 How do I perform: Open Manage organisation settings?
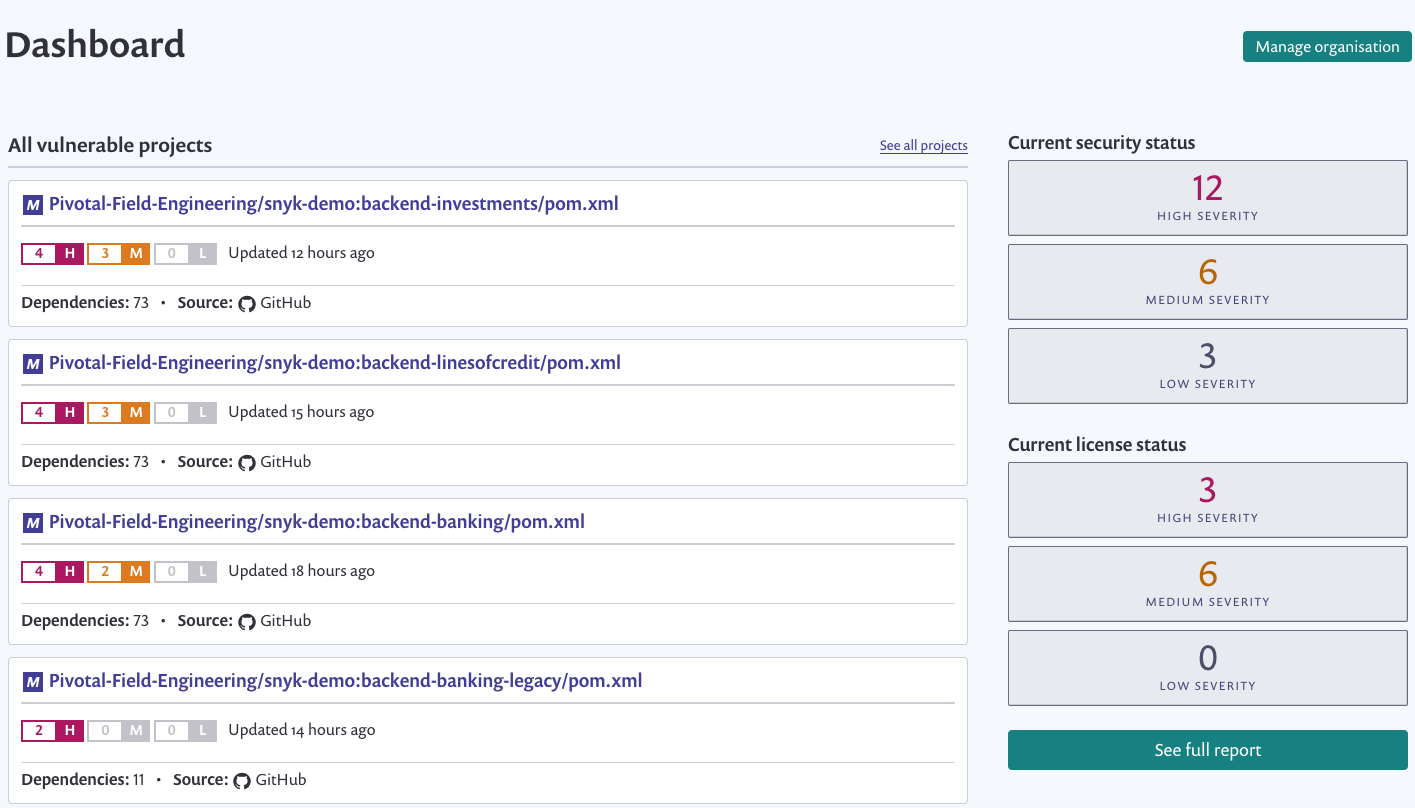(1327, 47)
